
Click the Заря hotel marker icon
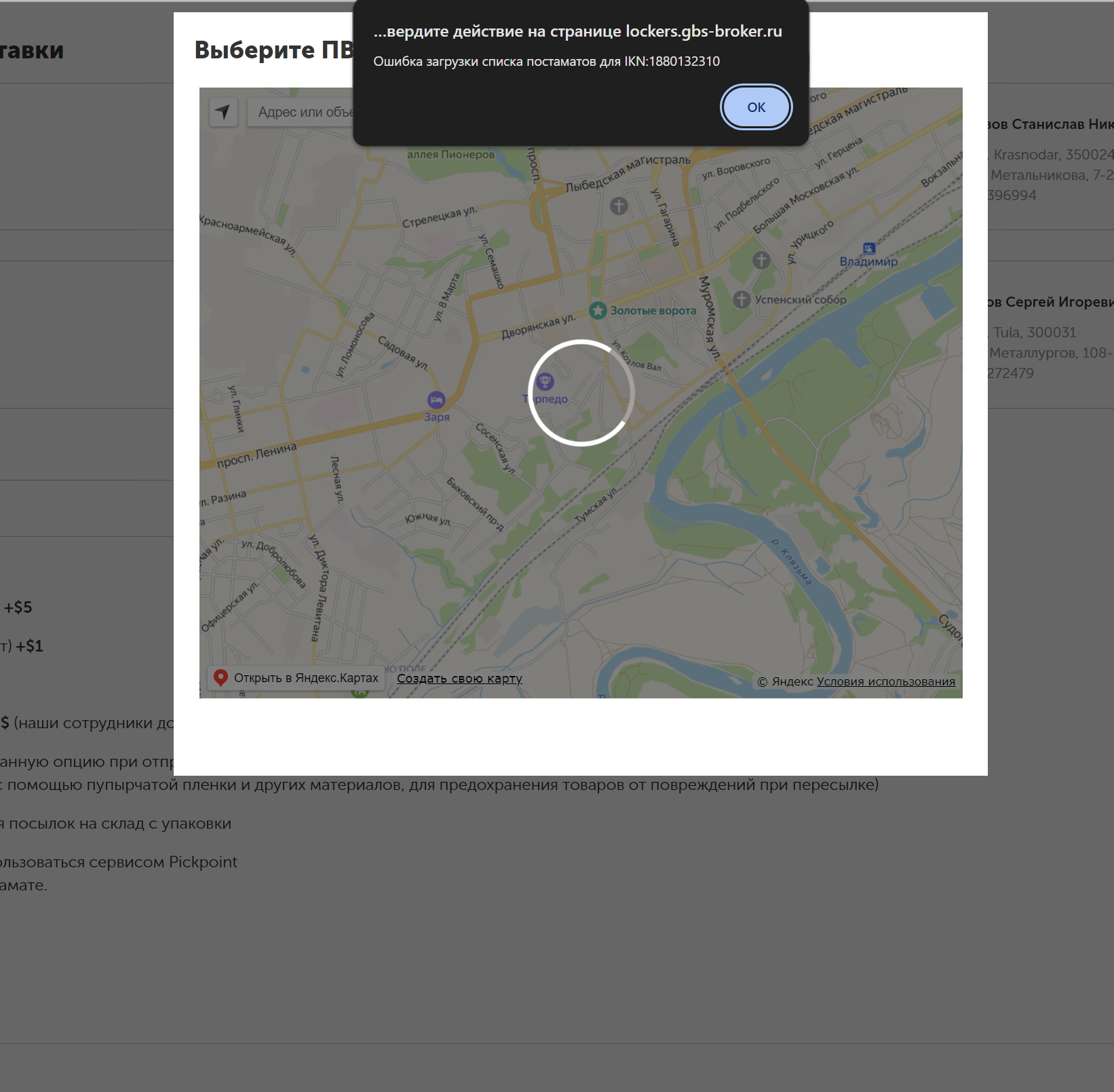coord(436,400)
